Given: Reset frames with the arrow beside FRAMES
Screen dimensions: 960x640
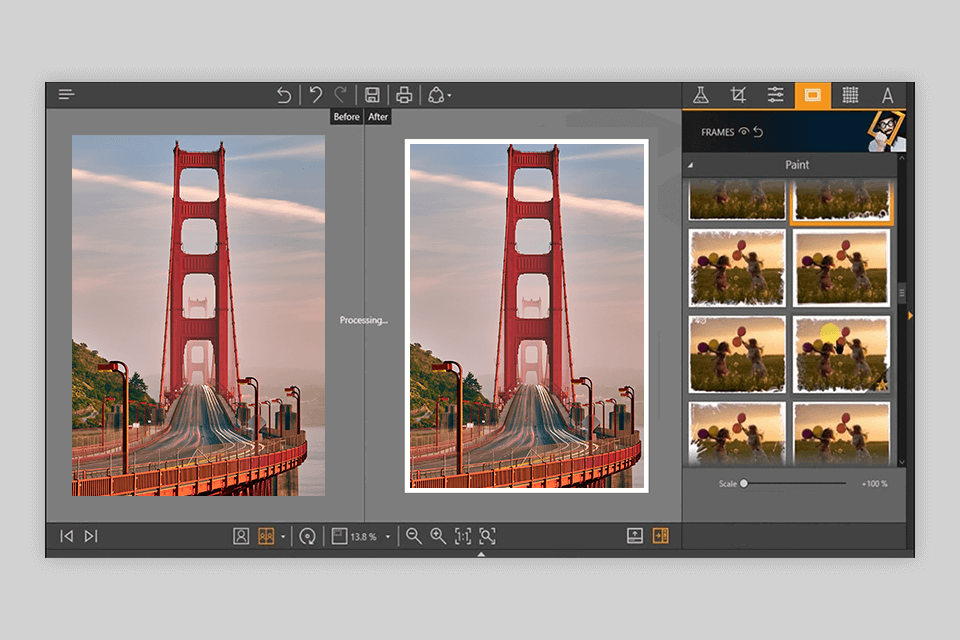Looking at the screenshot, I should click(758, 132).
